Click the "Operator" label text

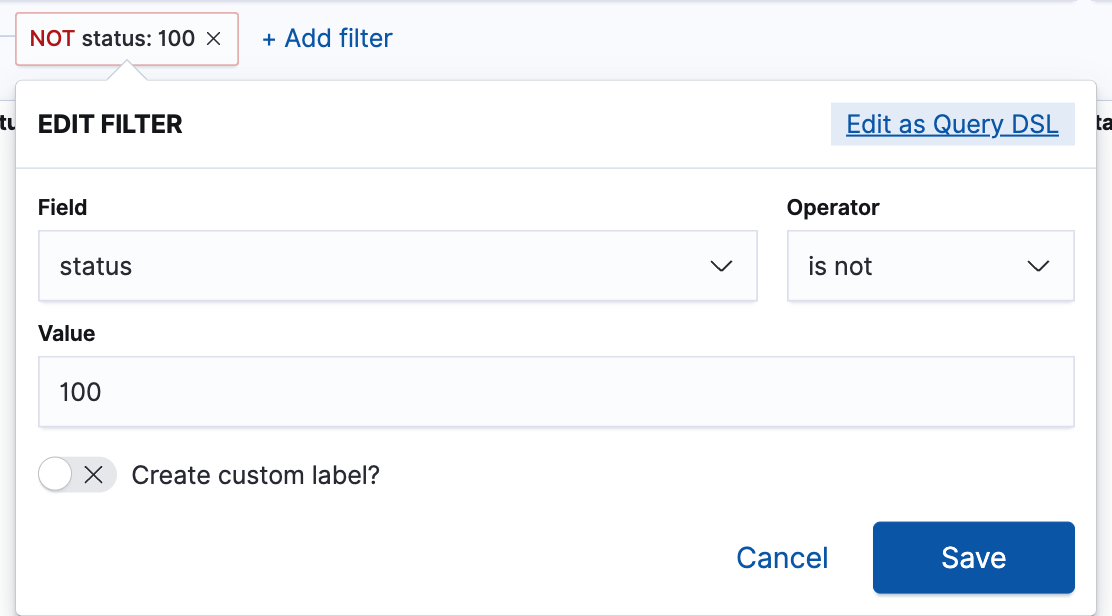click(833, 208)
